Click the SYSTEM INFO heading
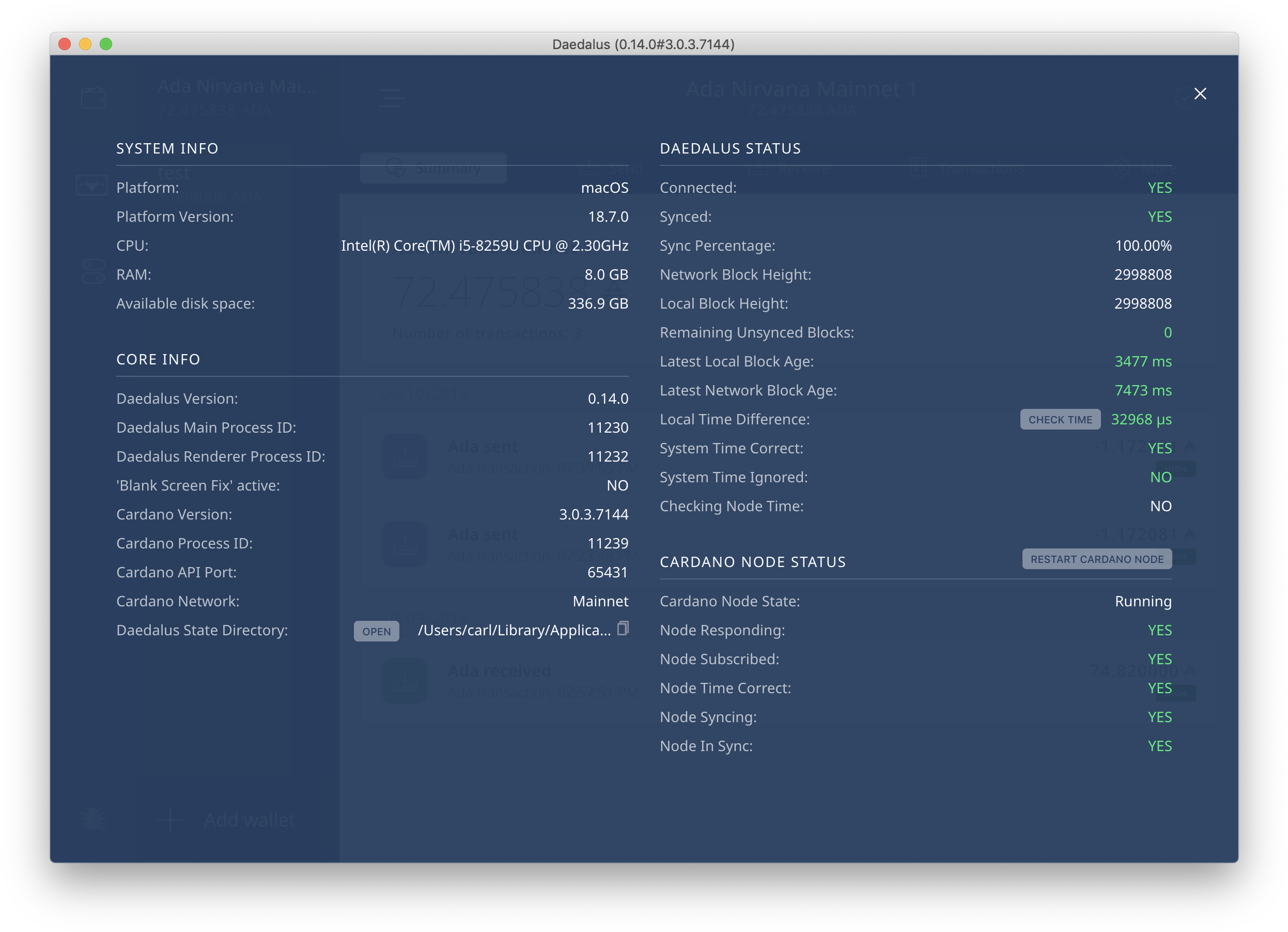This screenshot has width=1288, height=932. 167,148
